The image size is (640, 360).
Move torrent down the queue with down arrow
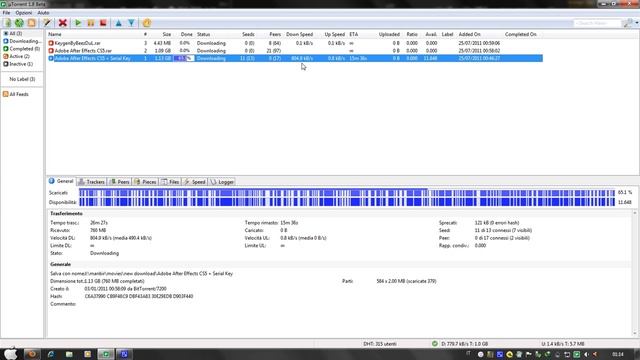pyautogui.click(x=131, y=23)
